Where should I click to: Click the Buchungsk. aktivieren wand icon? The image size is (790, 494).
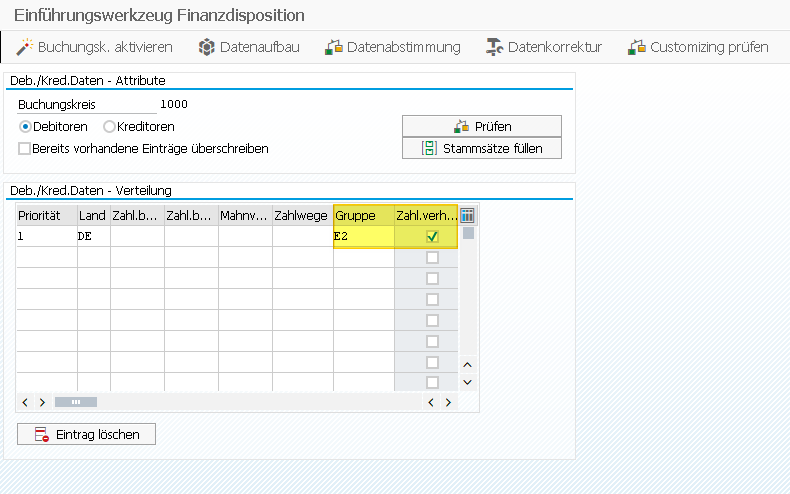(x=25, y=47)
